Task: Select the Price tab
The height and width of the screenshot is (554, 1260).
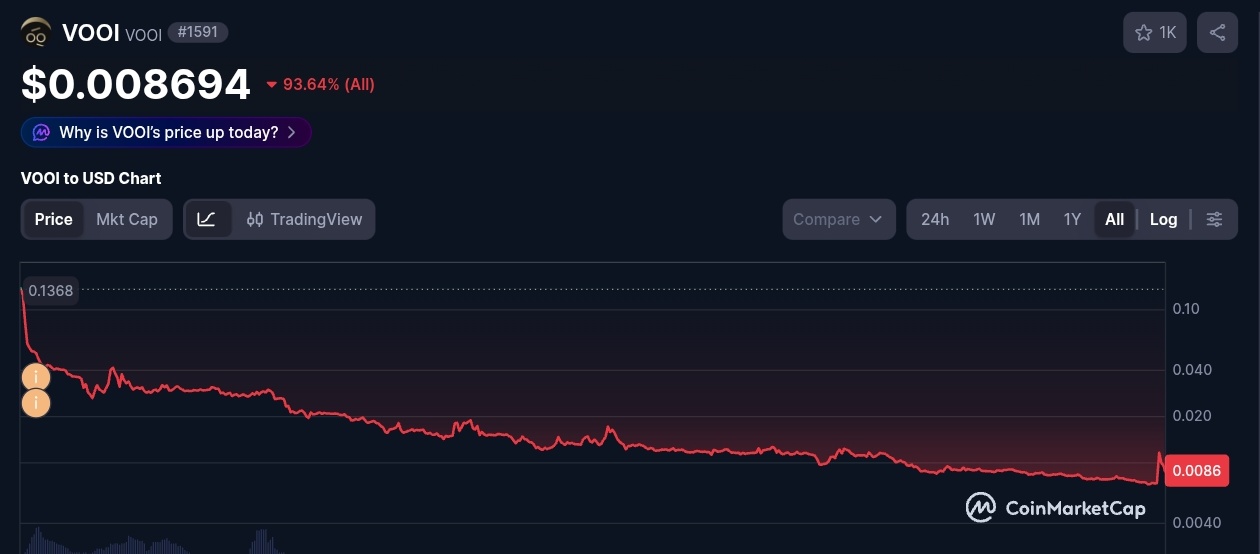Action: 54,219
